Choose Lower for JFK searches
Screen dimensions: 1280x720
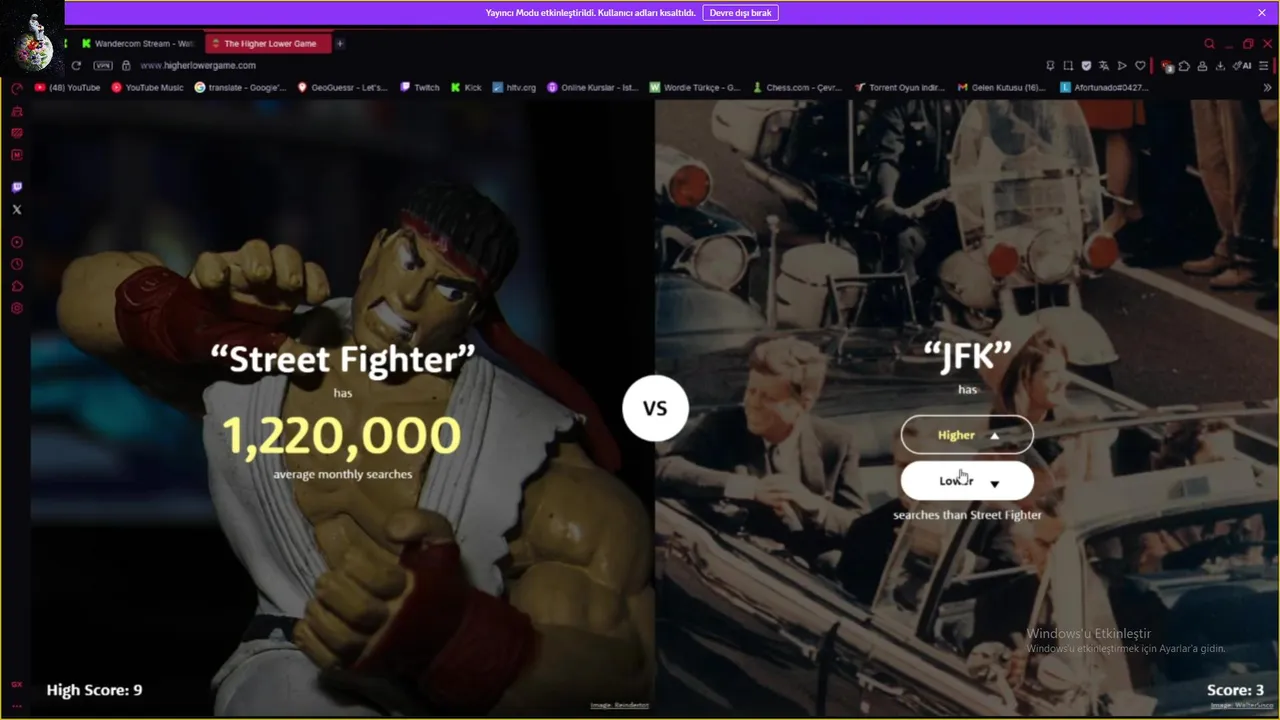tap(967, 481)
